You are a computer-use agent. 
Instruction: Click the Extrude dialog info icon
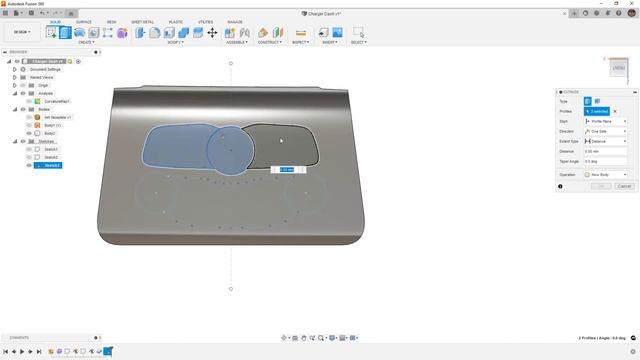(x=560, y=186)
